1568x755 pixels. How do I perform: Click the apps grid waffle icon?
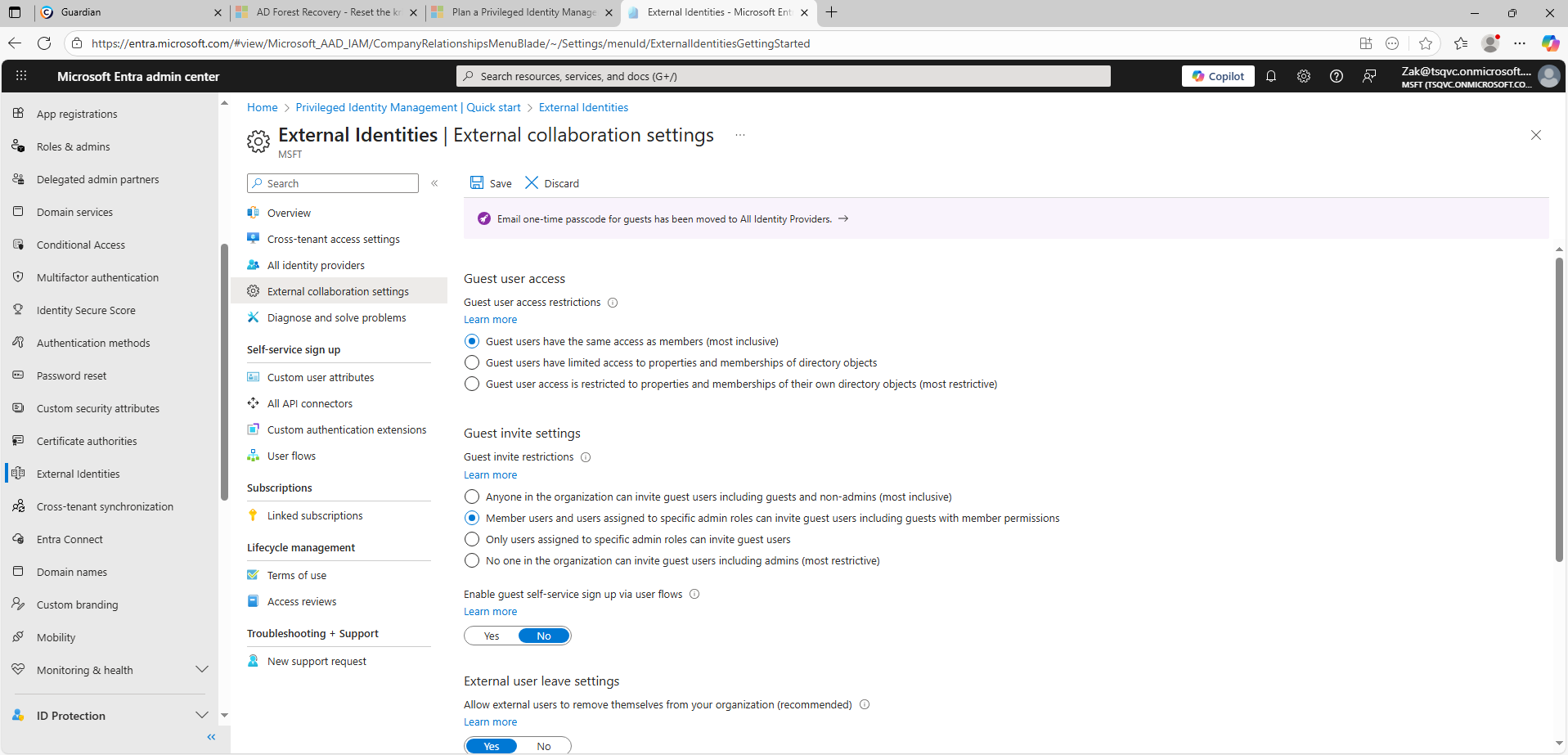[x=21, y=76]
